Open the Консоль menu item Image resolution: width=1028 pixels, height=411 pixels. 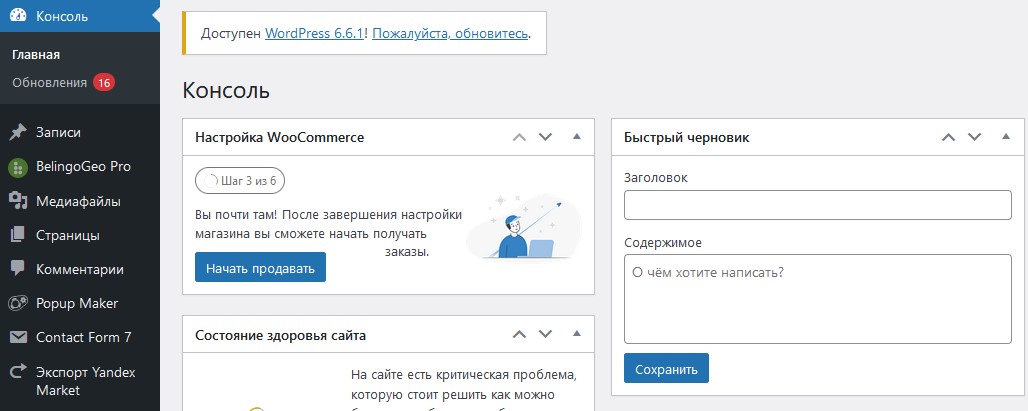tap(80, 16)
